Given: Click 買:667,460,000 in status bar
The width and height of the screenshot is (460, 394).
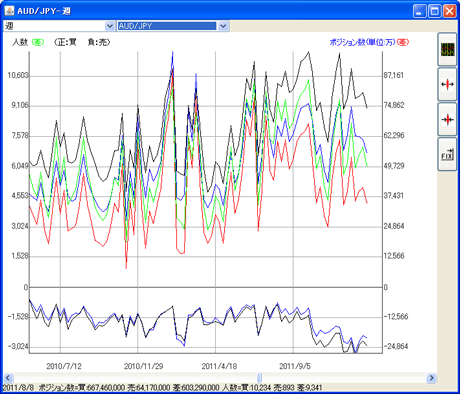Looking at the screenshot, I should coord(103,388).
